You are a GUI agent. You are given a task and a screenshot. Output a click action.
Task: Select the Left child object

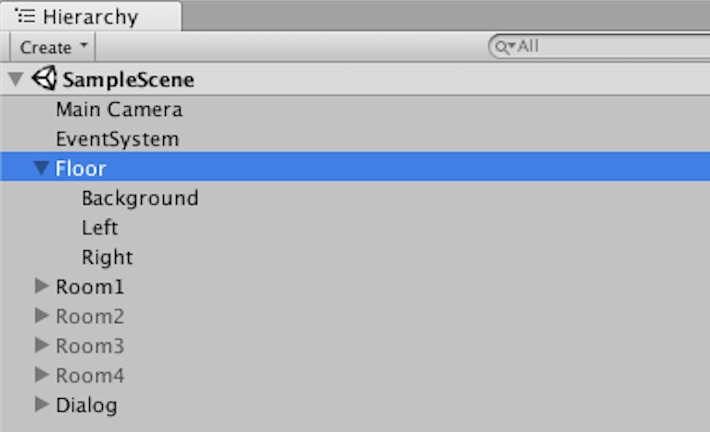click(x=100, y=228)
